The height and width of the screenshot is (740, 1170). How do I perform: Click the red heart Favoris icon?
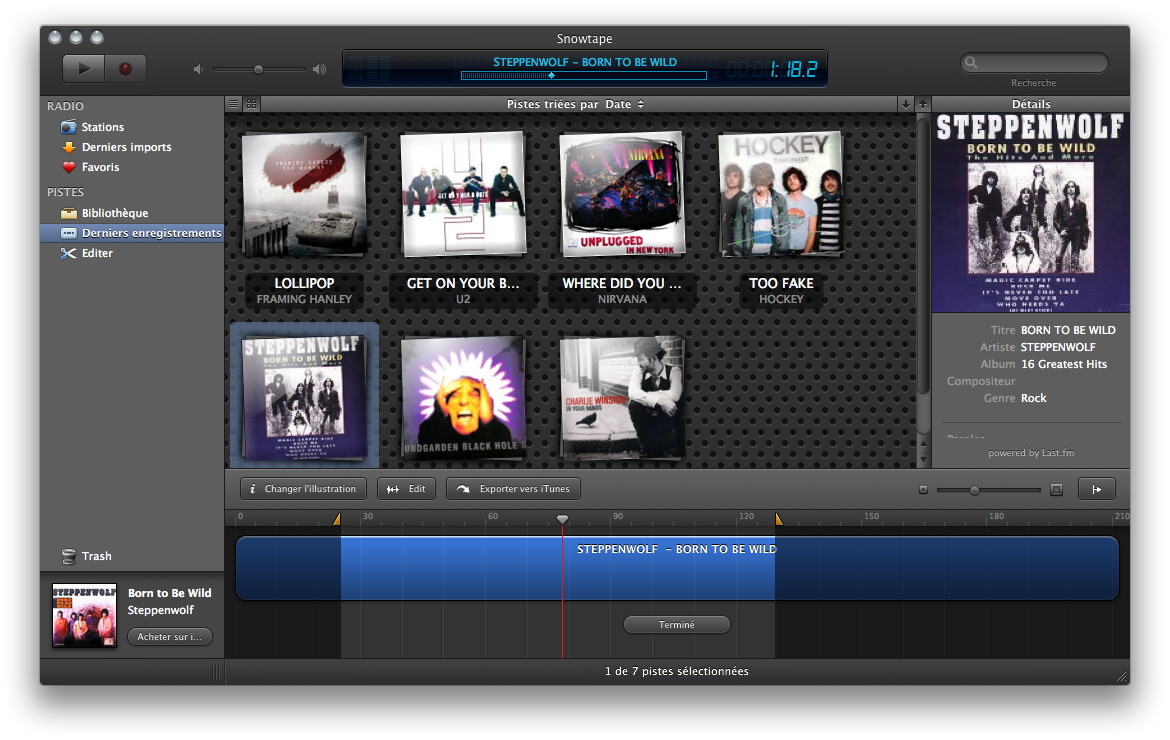pos(69,167)
